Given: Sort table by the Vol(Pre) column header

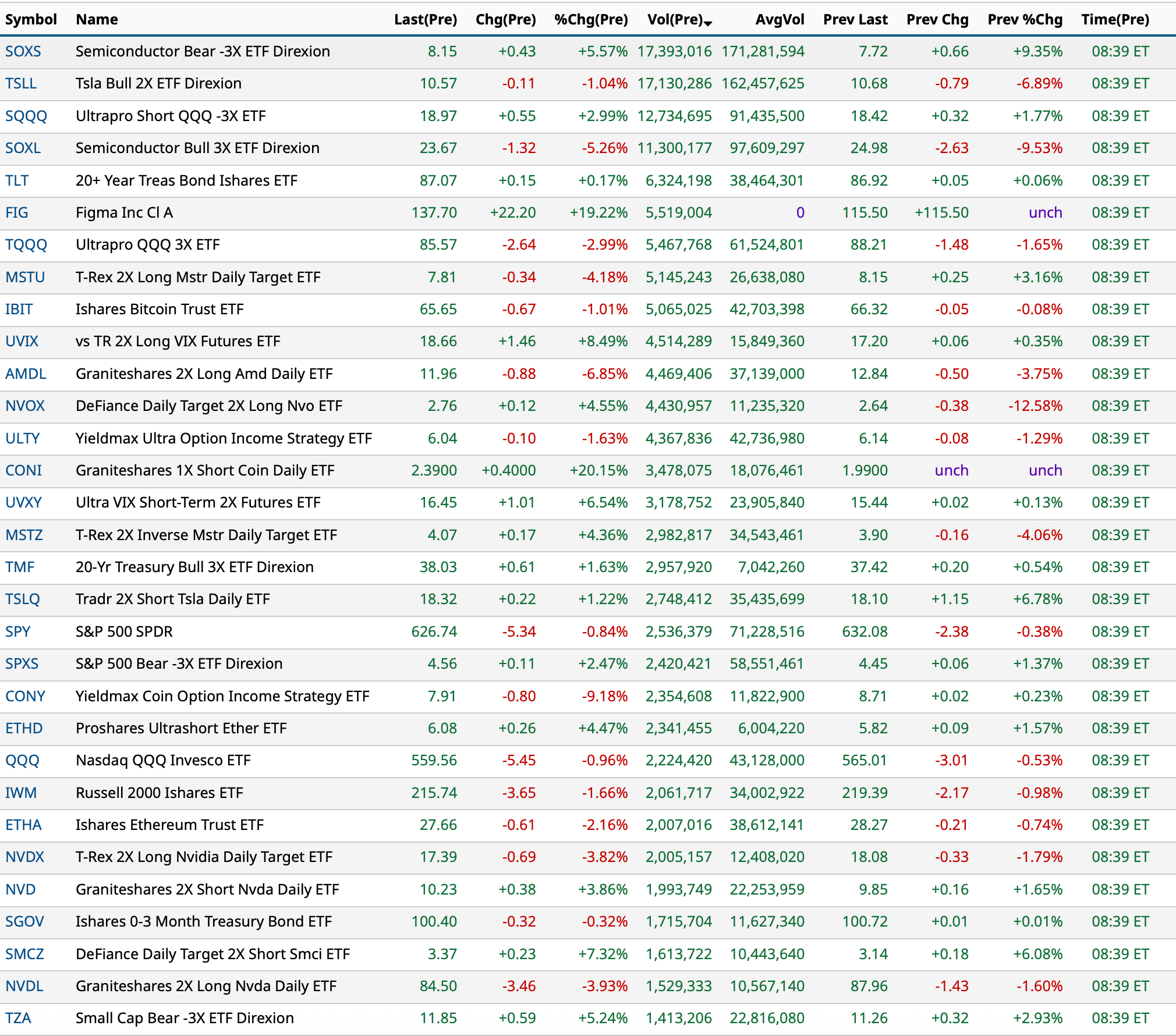Looking at the screenshot, I should tap(675, 19).
